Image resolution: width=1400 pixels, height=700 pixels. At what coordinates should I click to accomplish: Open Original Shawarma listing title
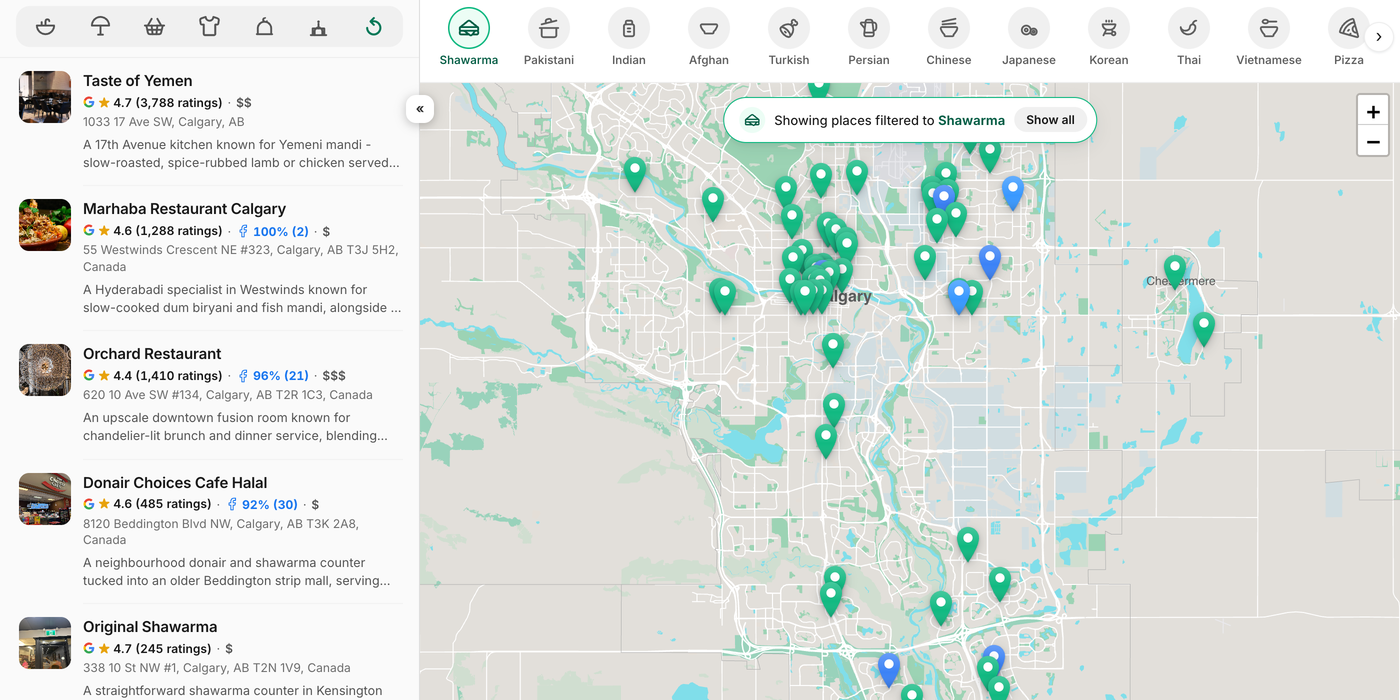tap(150, 627)
